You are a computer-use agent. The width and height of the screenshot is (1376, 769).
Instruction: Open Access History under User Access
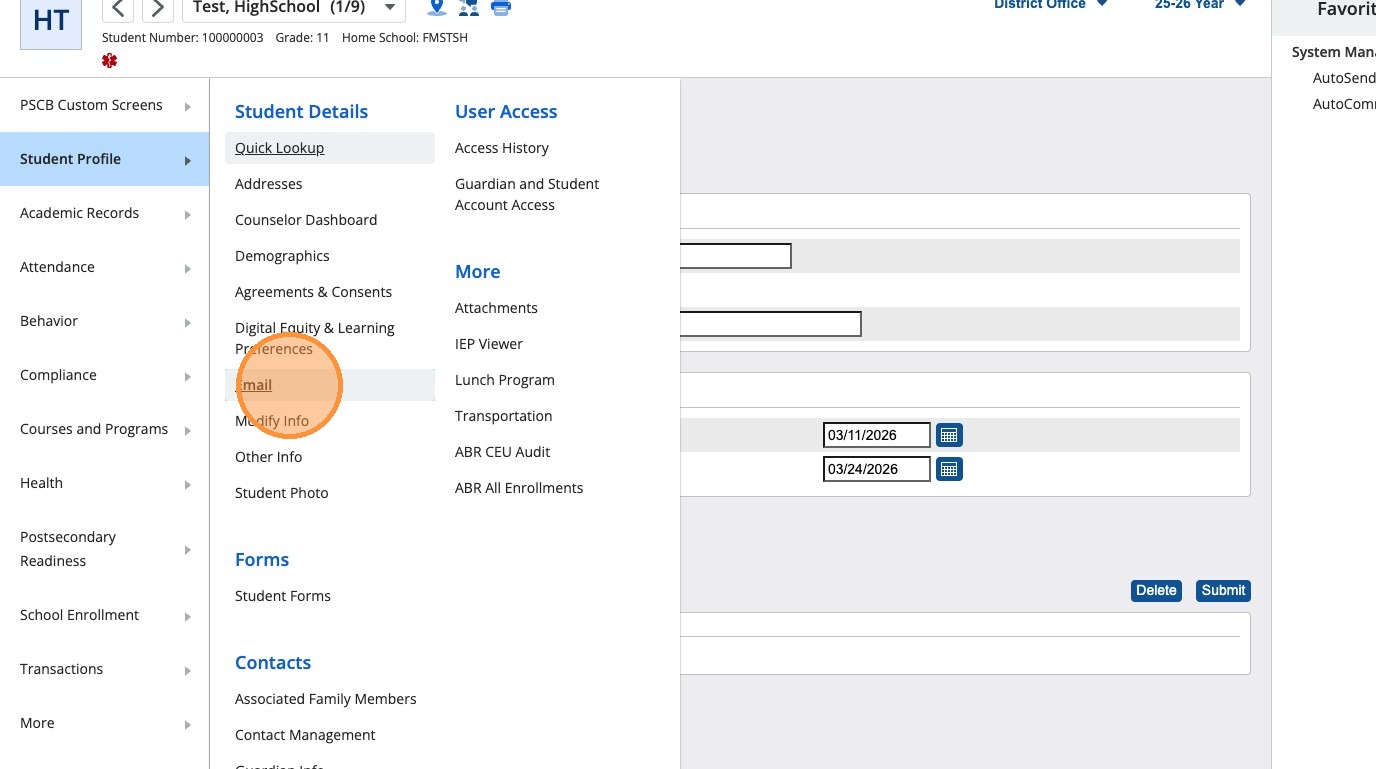(502, 148)
